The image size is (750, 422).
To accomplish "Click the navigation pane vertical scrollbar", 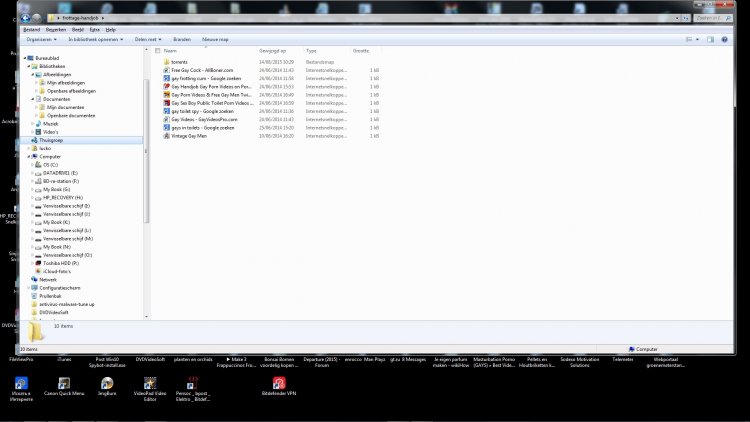I will (x=146, y=182).
